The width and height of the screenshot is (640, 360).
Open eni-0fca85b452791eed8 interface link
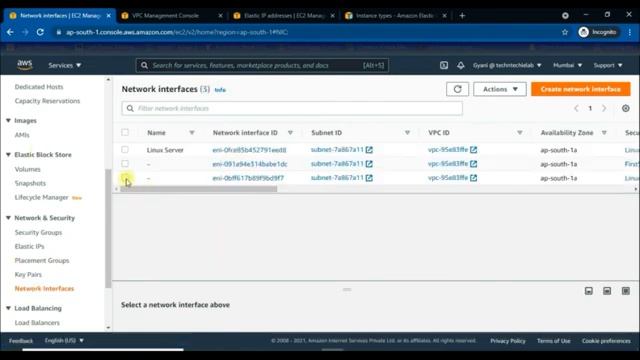pos(249,150)
